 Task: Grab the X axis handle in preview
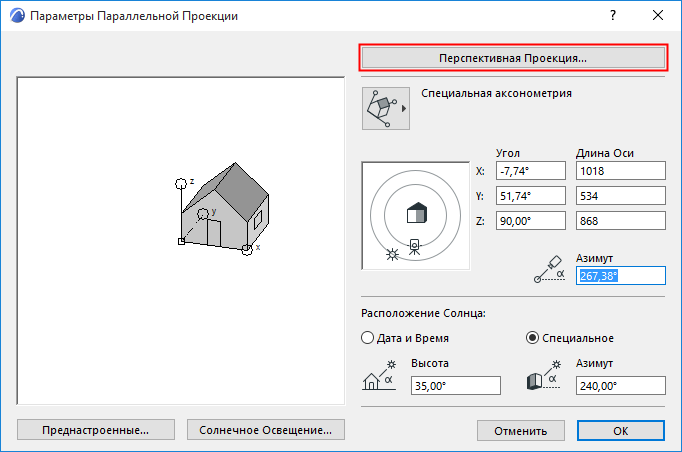(x=247, y=249)
